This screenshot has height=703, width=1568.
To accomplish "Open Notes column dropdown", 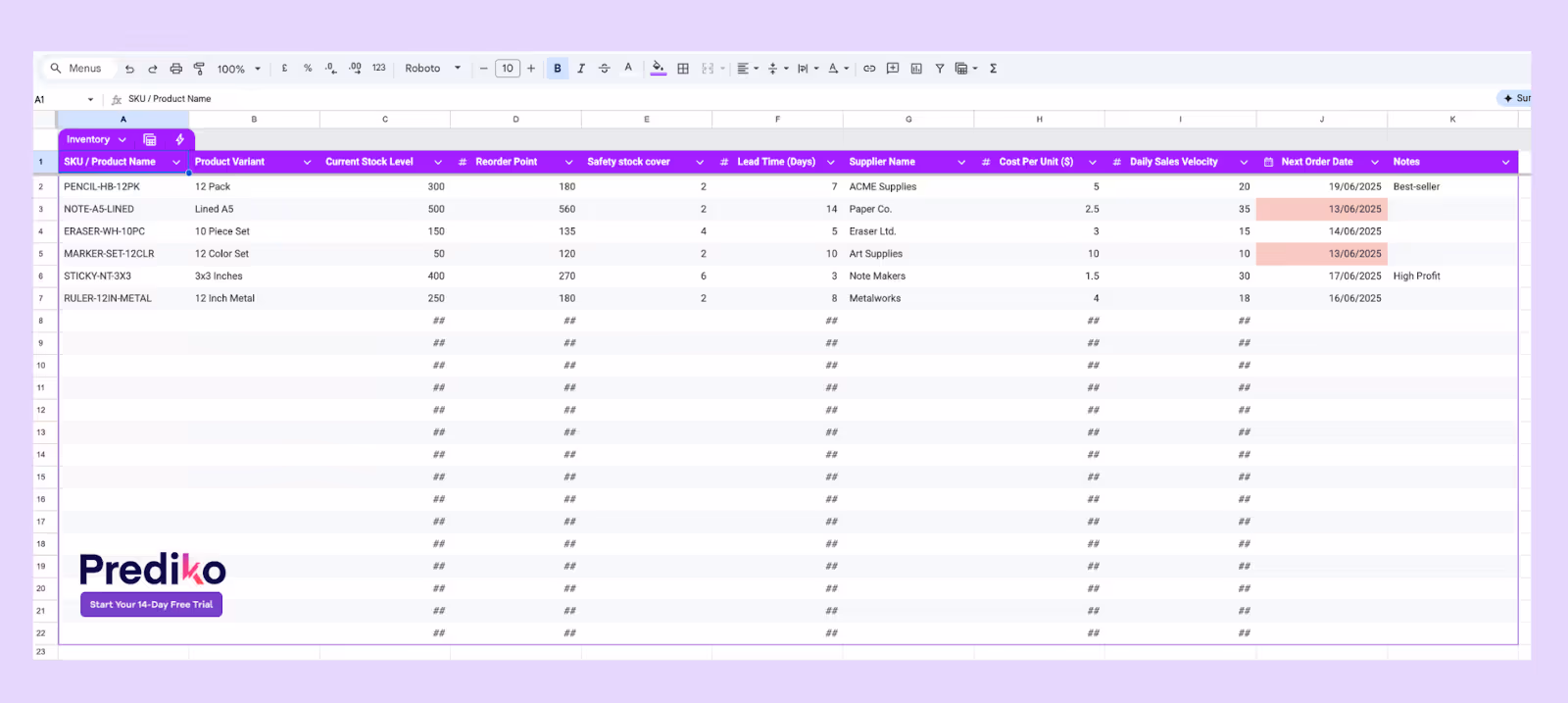I will click(1506, 163).
